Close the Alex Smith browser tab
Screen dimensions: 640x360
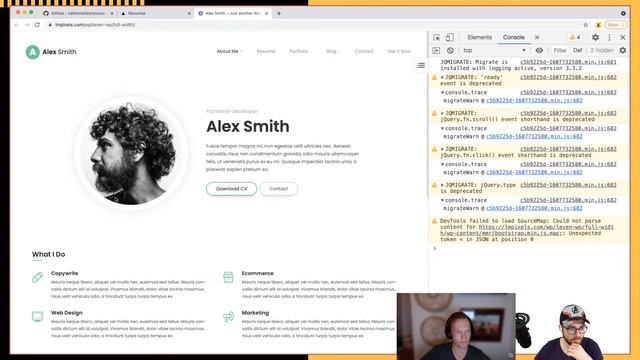coord(267,13)
